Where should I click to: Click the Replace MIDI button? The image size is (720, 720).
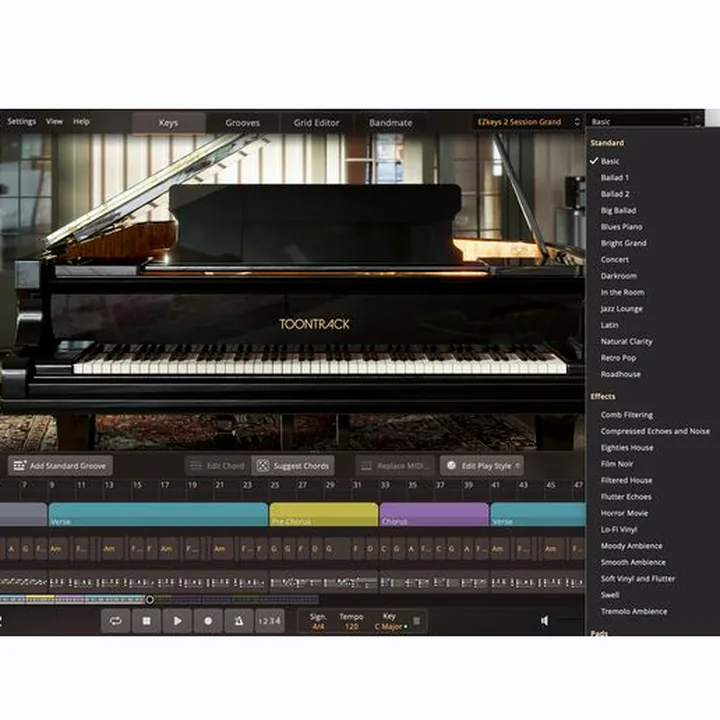pyautogui.click(x=395, y=466)
